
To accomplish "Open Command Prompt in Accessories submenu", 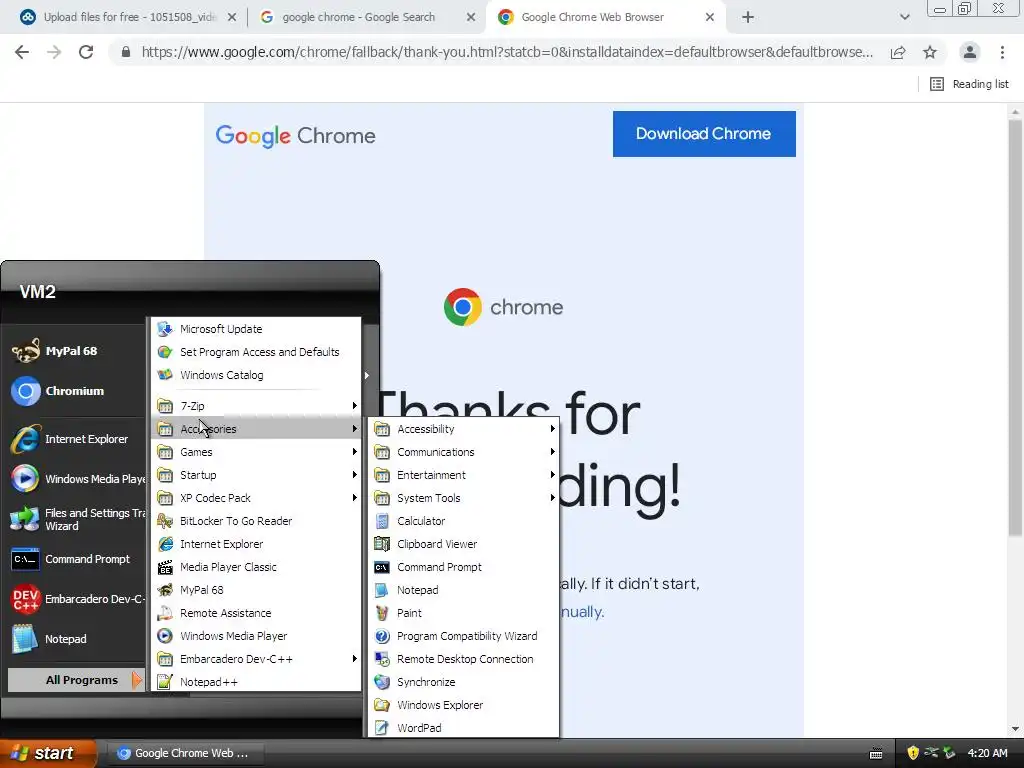I will pos(464,567).
